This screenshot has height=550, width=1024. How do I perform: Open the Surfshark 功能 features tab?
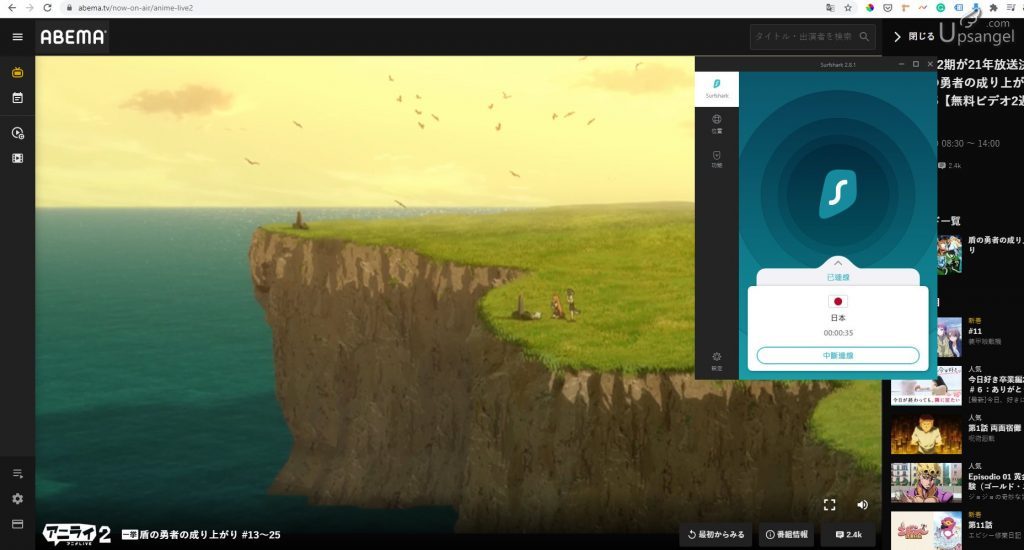pyautogui.click(x=716, y=159)
